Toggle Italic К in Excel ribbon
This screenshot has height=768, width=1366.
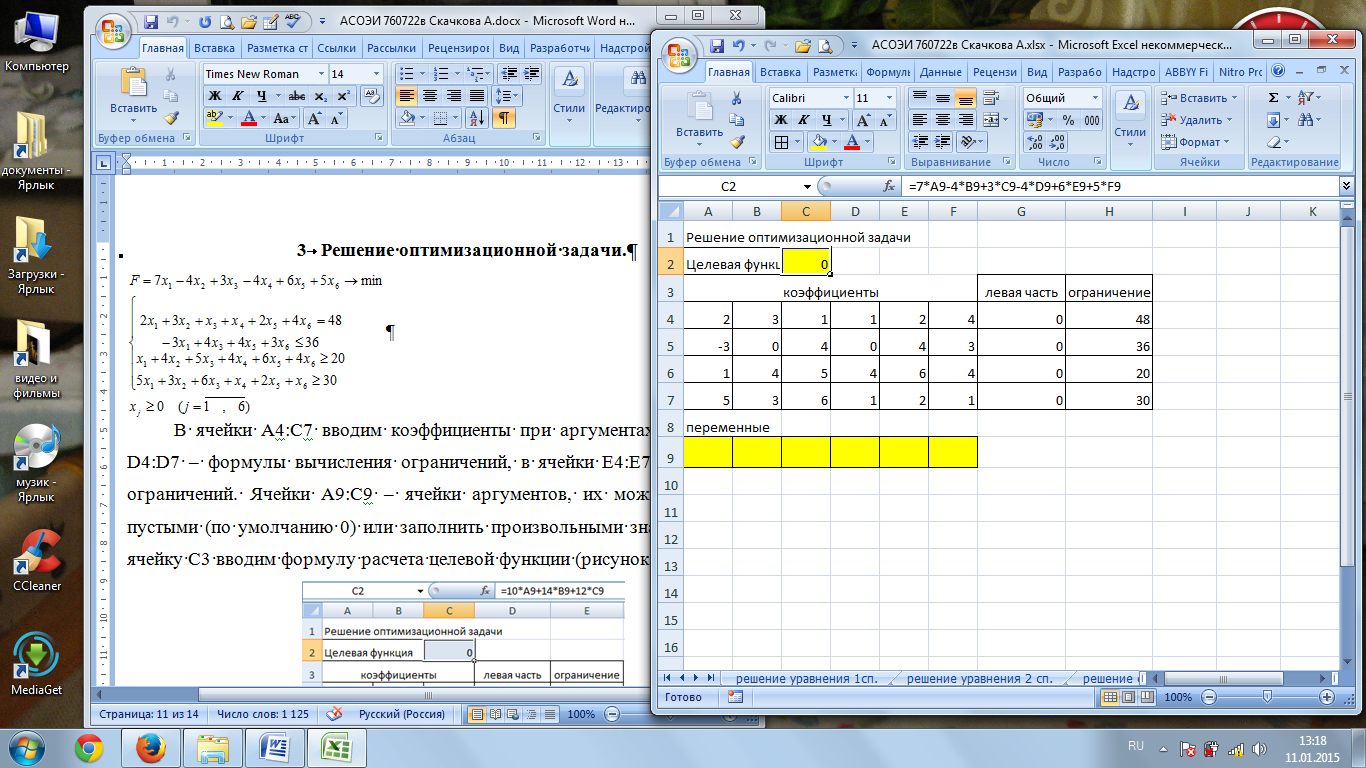point(805,120)
